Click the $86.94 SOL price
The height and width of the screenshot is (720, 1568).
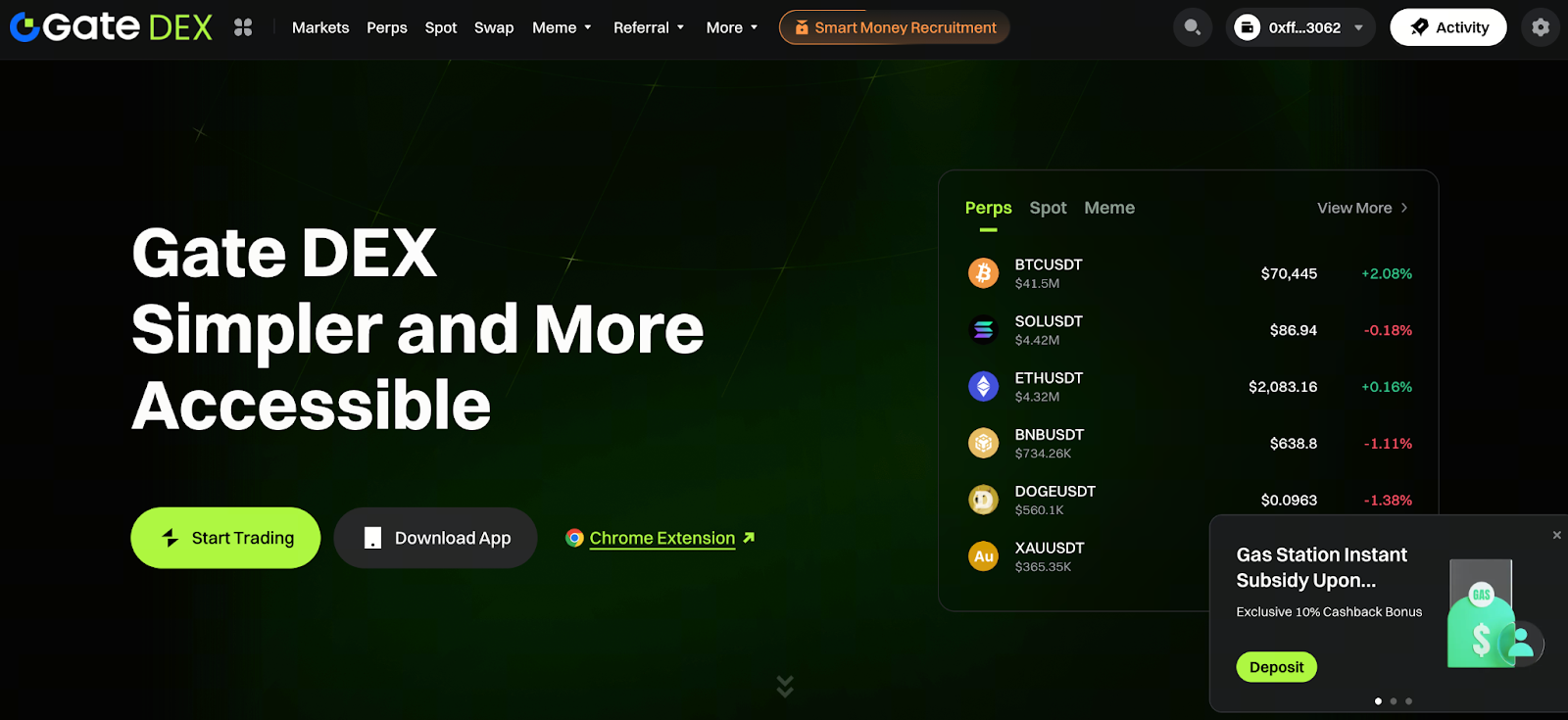click(x=1294, y=330)
